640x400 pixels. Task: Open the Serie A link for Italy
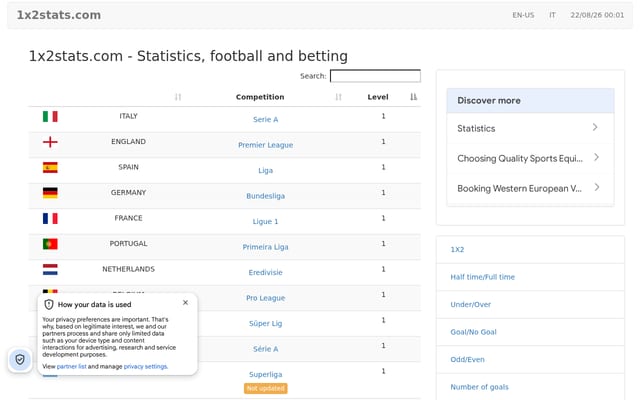click(x=265, y=120)
